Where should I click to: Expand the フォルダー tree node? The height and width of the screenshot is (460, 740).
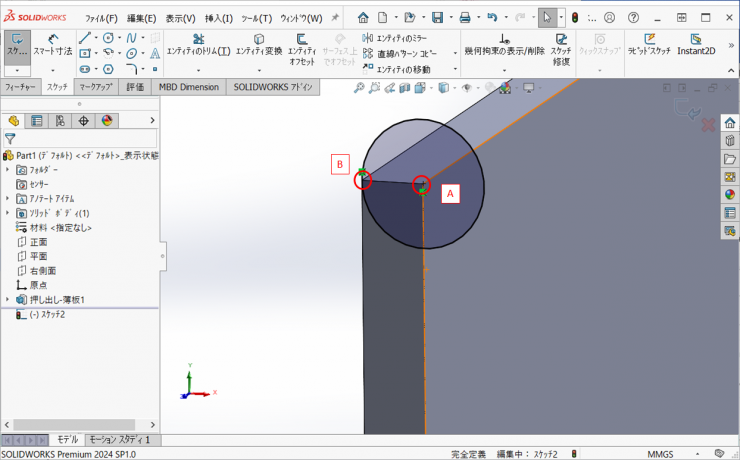(x=7, y=171)
